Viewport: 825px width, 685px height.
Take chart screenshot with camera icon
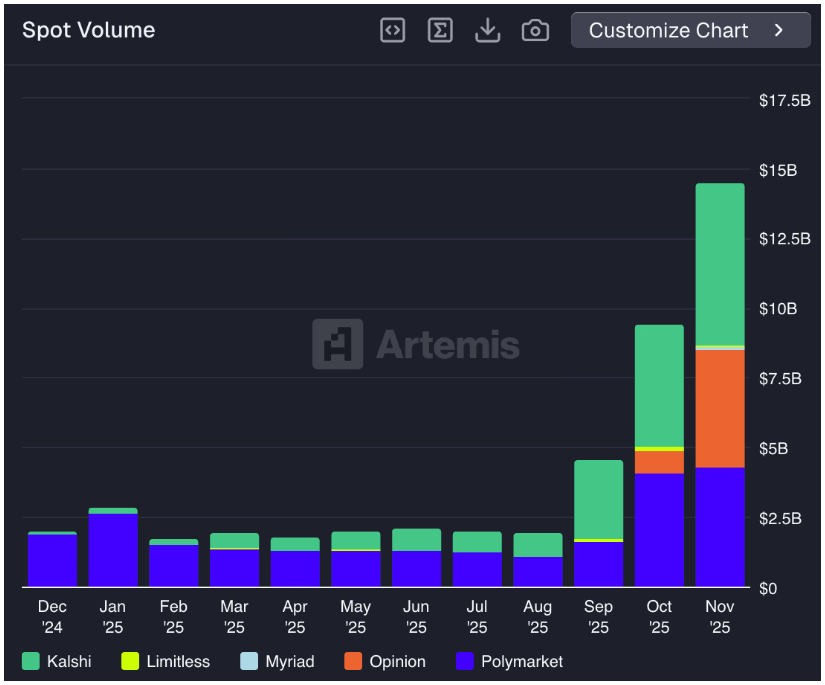[535, 30]
